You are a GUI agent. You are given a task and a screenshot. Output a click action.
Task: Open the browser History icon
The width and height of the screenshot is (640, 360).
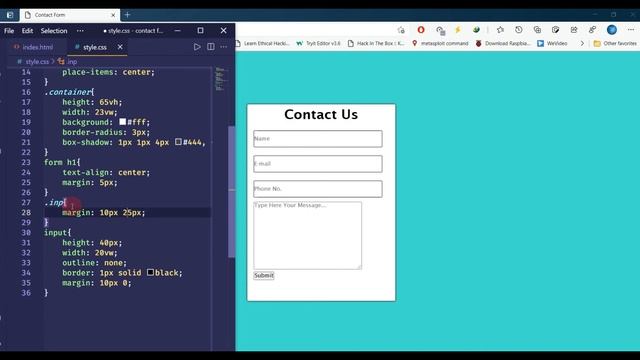(518, 30)
